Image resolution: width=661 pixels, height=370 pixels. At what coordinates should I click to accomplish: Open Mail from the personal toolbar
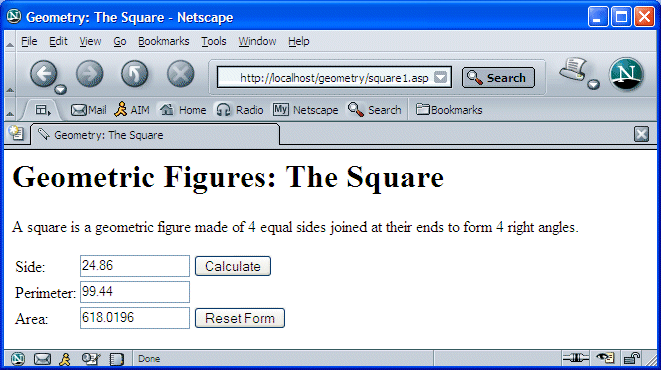[88, 110]
